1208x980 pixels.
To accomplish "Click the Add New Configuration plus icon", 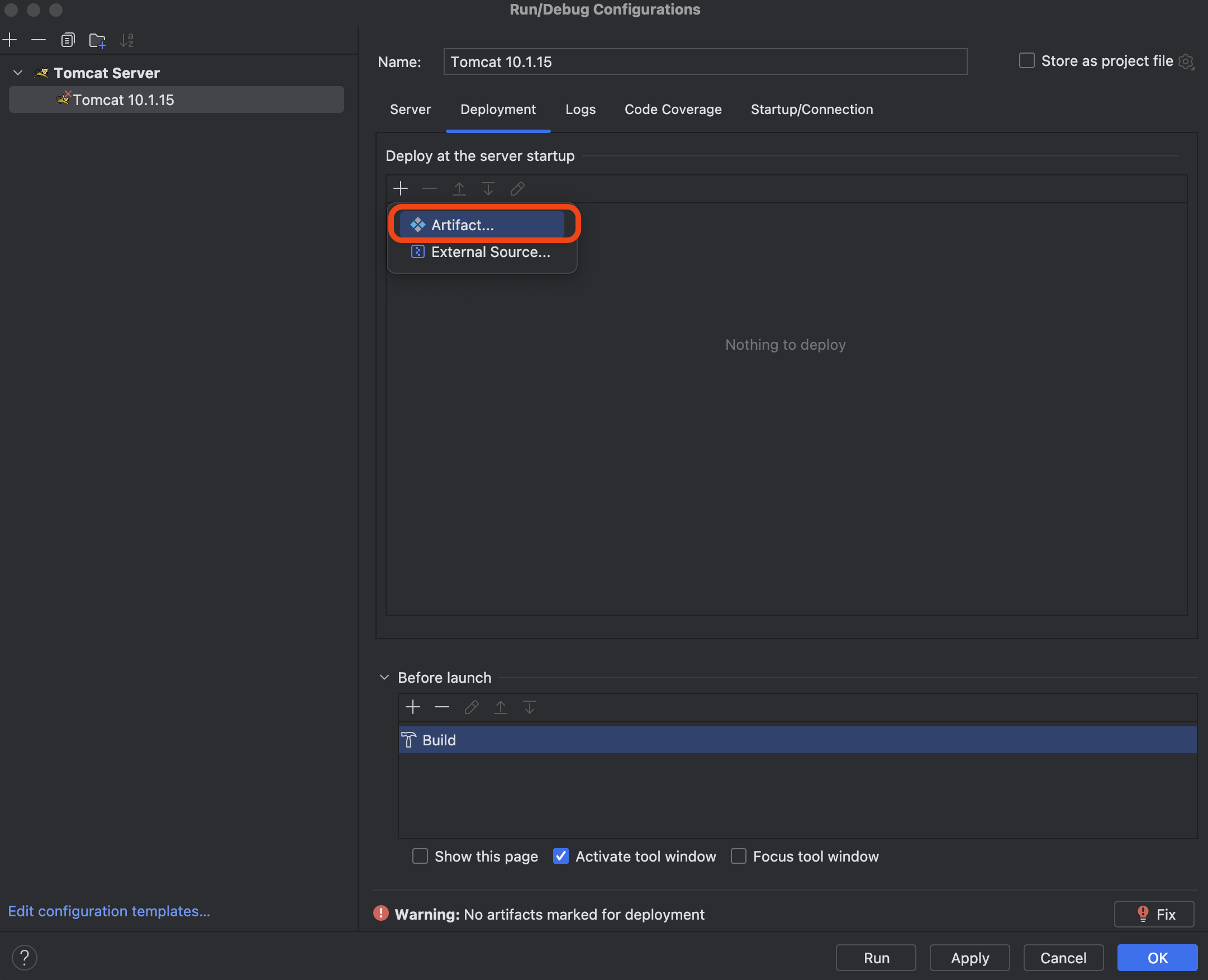I will [10, 40].
